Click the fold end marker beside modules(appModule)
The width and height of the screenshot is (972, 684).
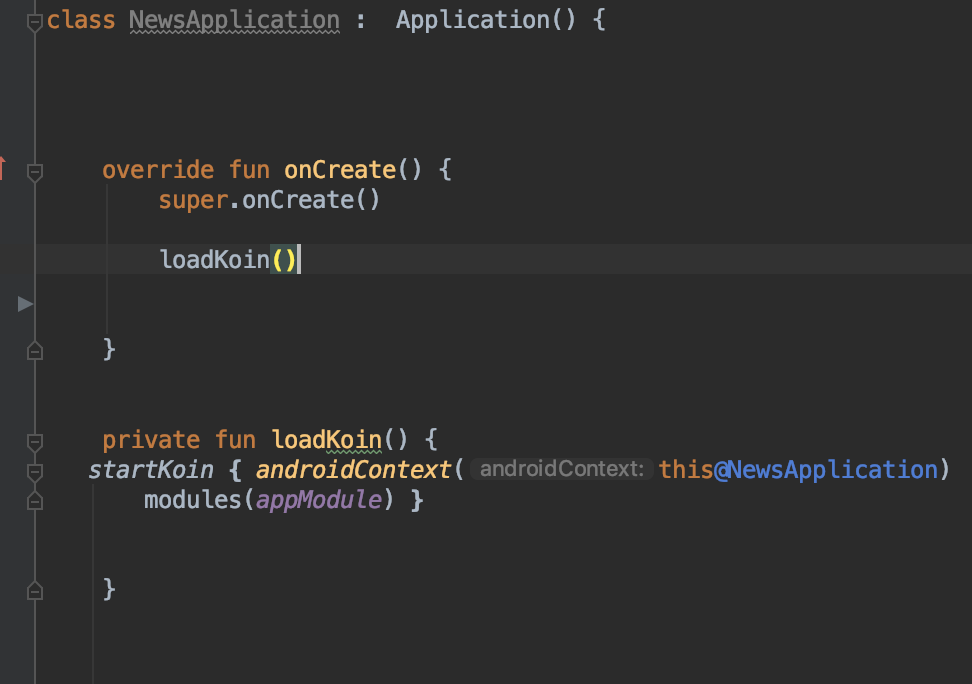coord(35,501)
